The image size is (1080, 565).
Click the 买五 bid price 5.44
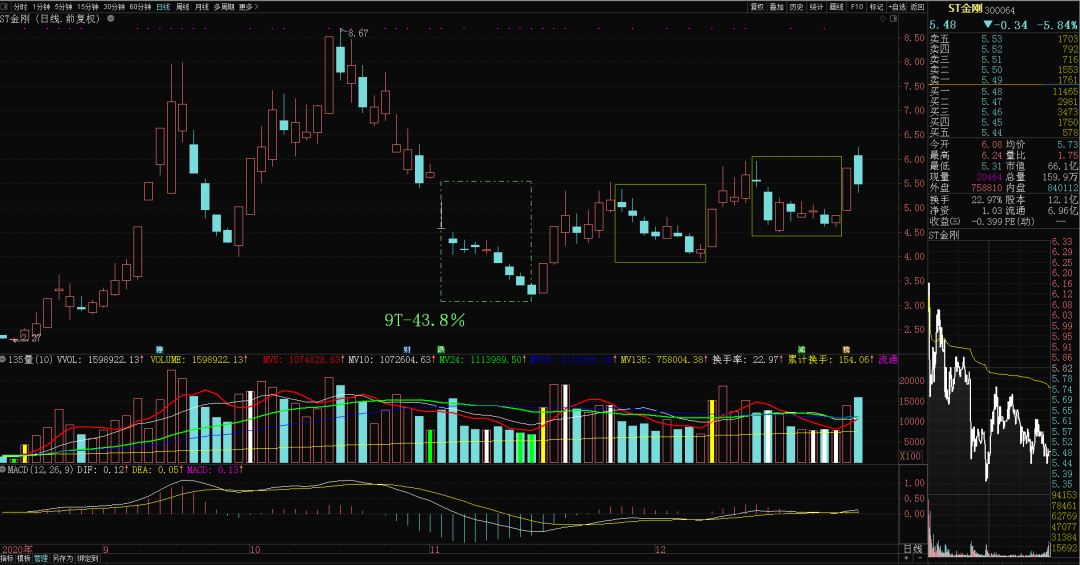992,133
